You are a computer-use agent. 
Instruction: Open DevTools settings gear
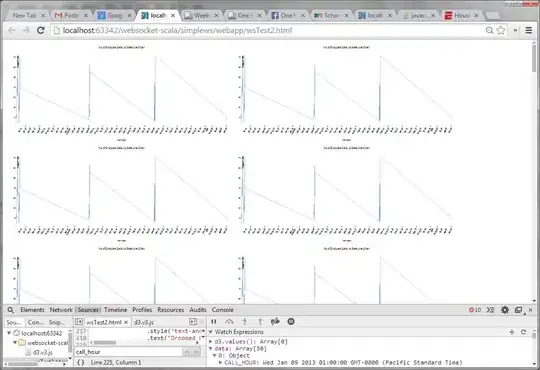pos(505,310)
